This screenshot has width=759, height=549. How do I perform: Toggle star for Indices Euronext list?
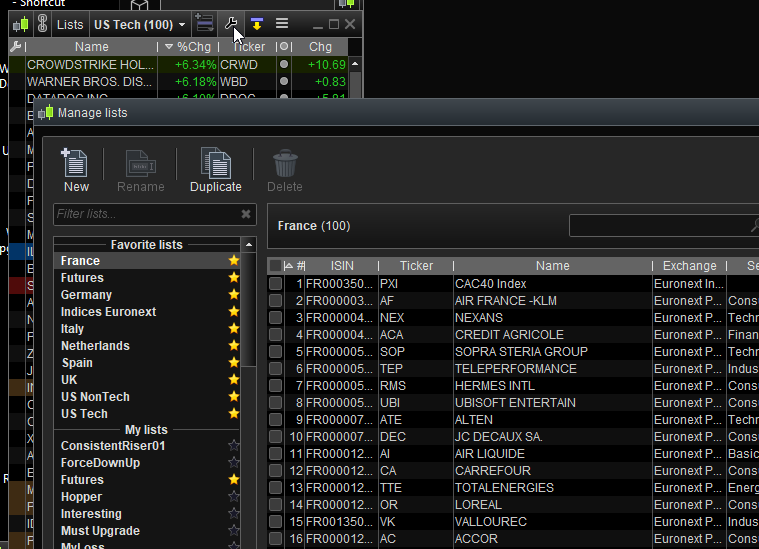coord(234,311)
